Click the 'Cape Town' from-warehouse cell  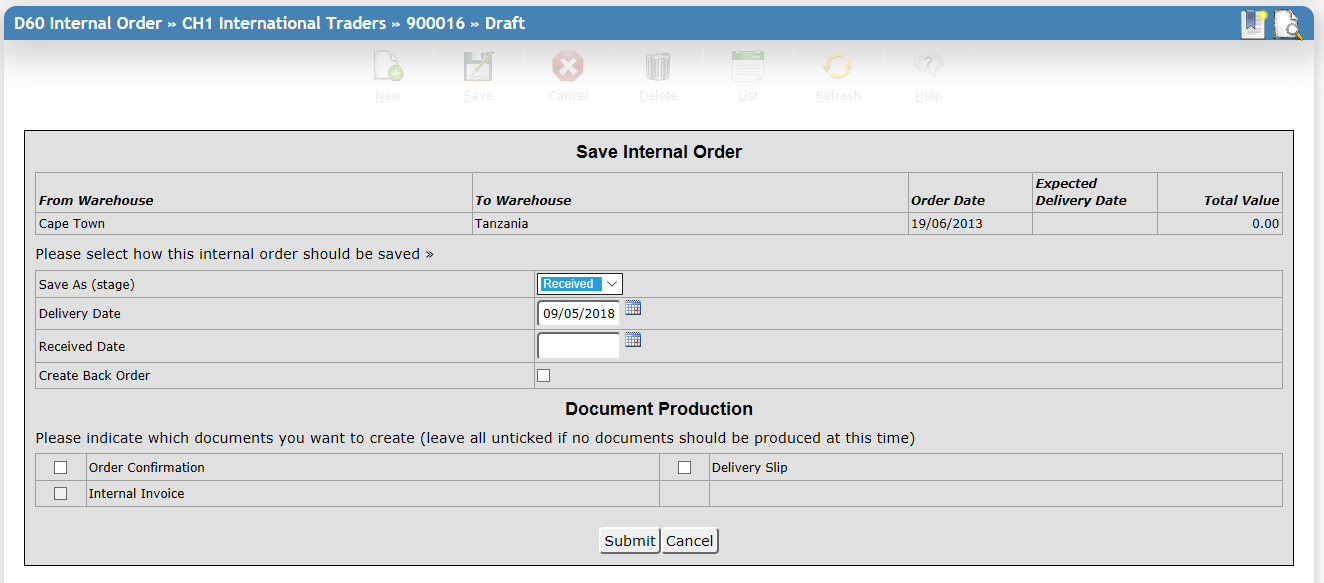point(254,224)
